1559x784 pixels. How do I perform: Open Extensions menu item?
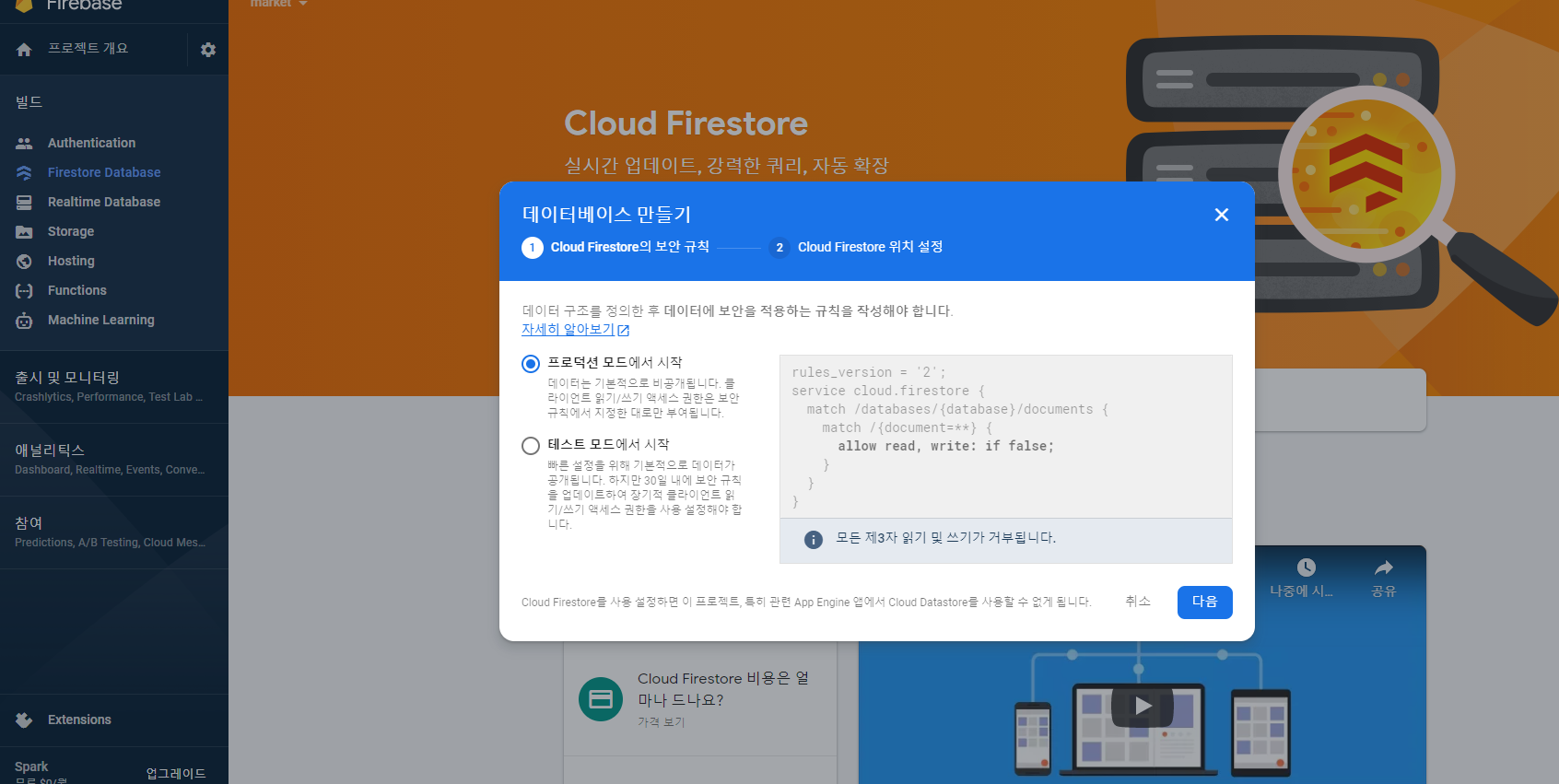(x=79, y=720)
